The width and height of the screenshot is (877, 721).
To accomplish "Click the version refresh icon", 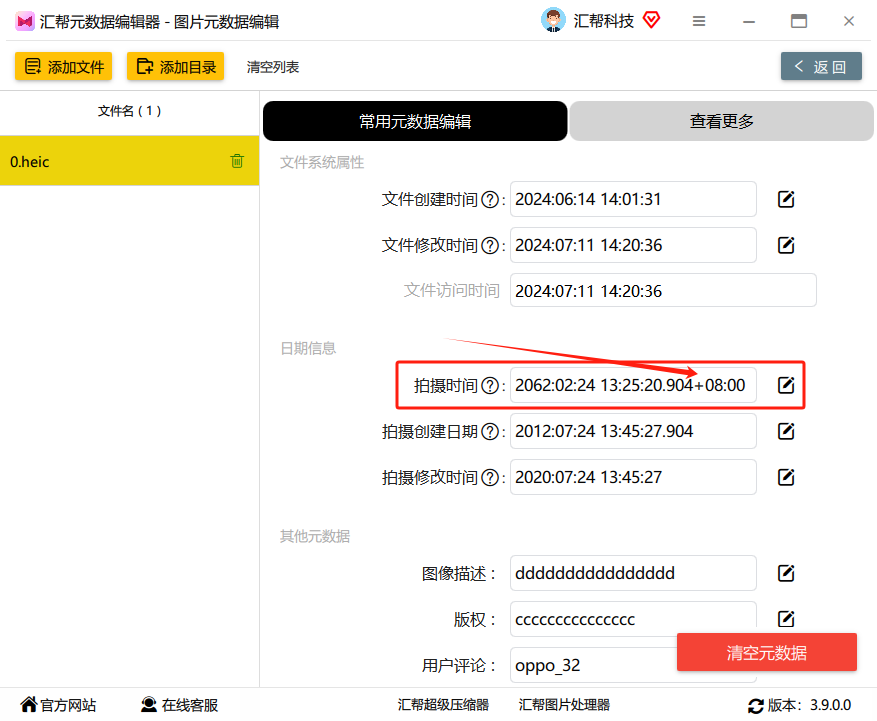I will [x=756, y=706].
